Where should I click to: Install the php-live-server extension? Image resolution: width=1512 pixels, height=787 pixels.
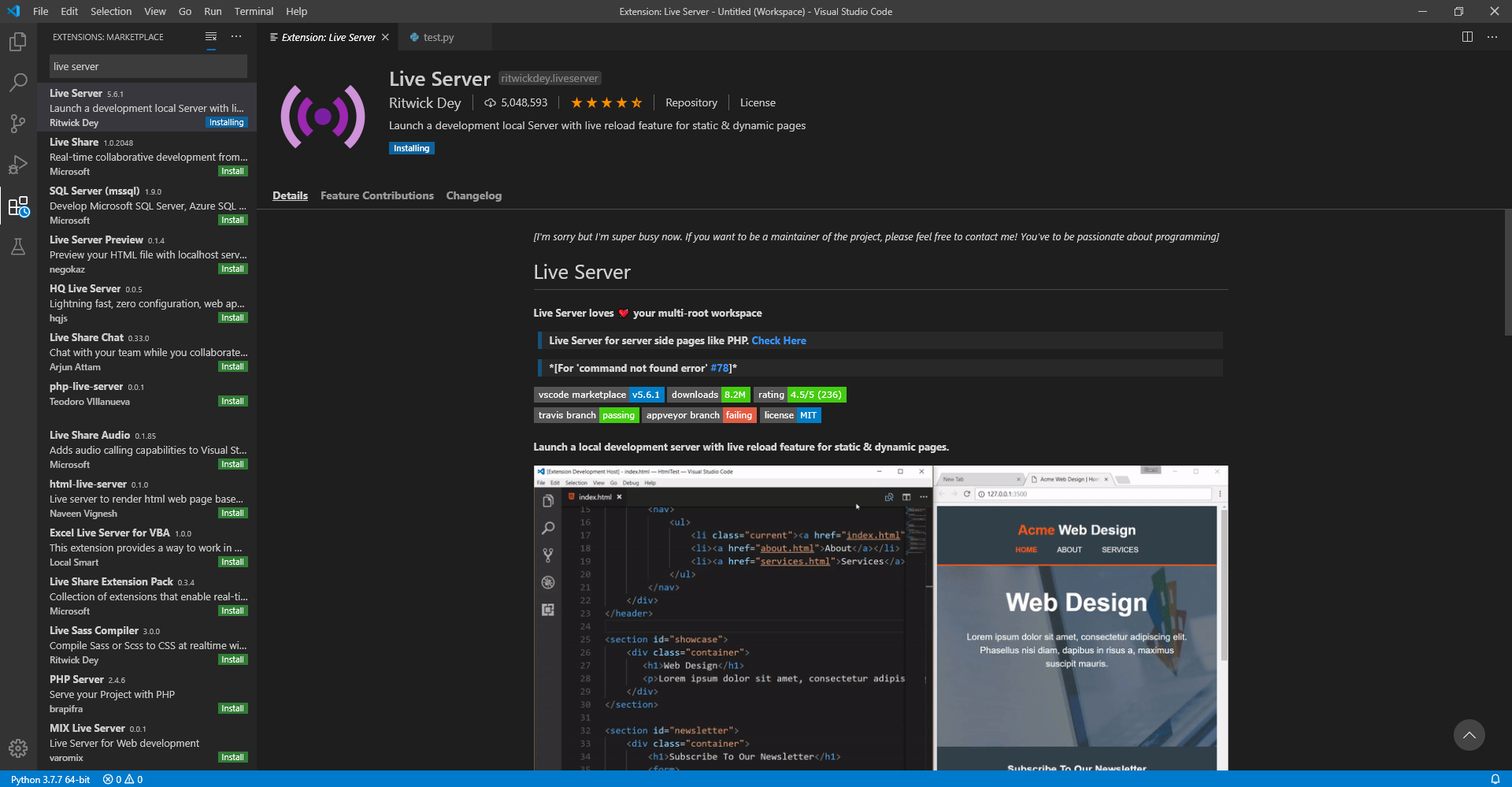click(233, 401)
